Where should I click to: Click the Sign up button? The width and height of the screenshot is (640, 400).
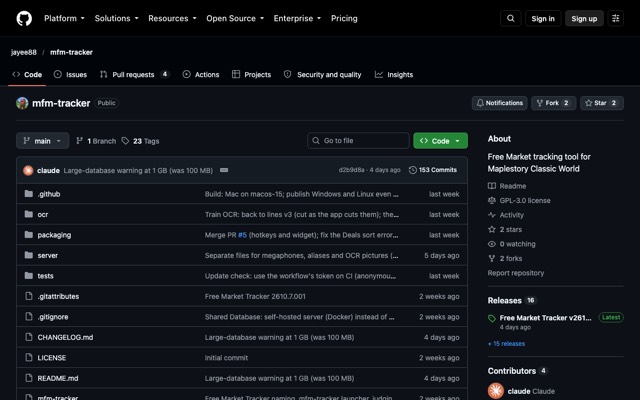pyautogui.click(x=584, y=18)
